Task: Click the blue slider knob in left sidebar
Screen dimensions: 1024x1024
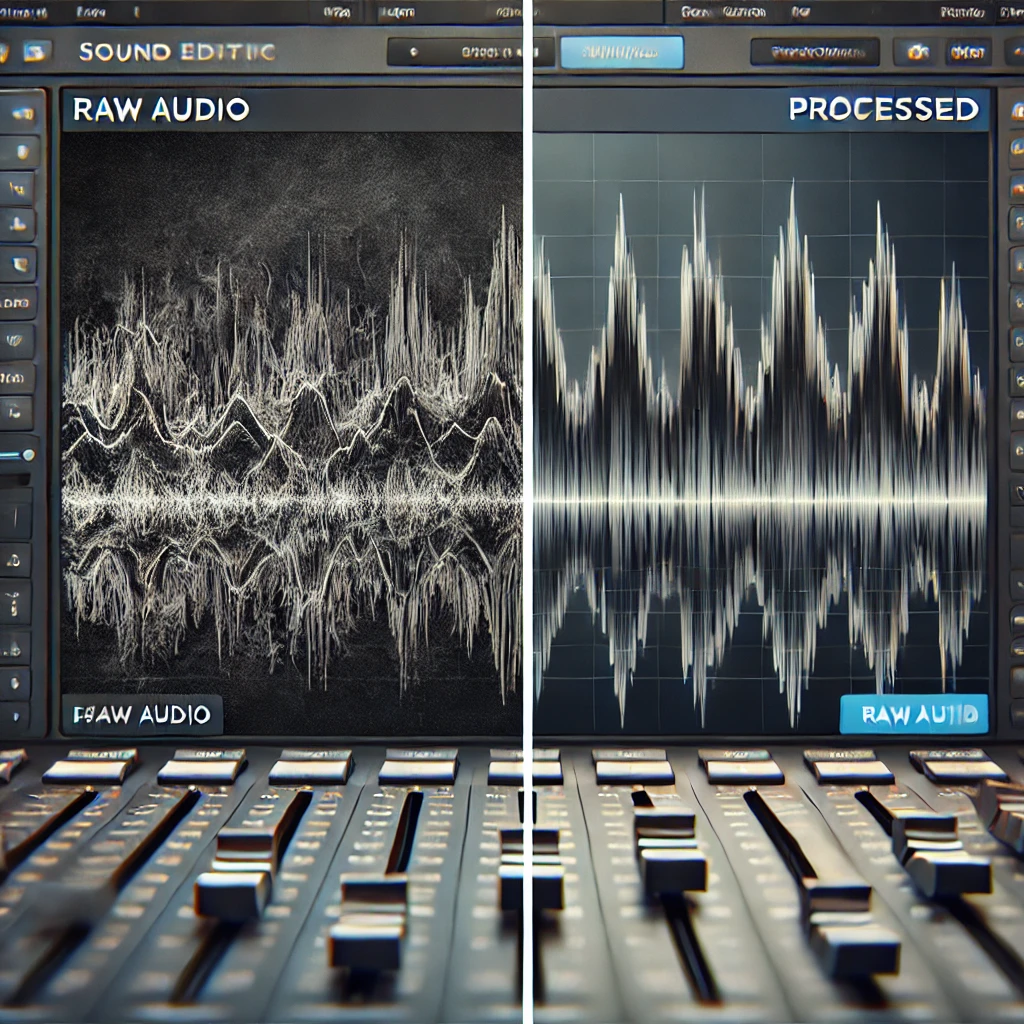Action: [x=27, y=455]
